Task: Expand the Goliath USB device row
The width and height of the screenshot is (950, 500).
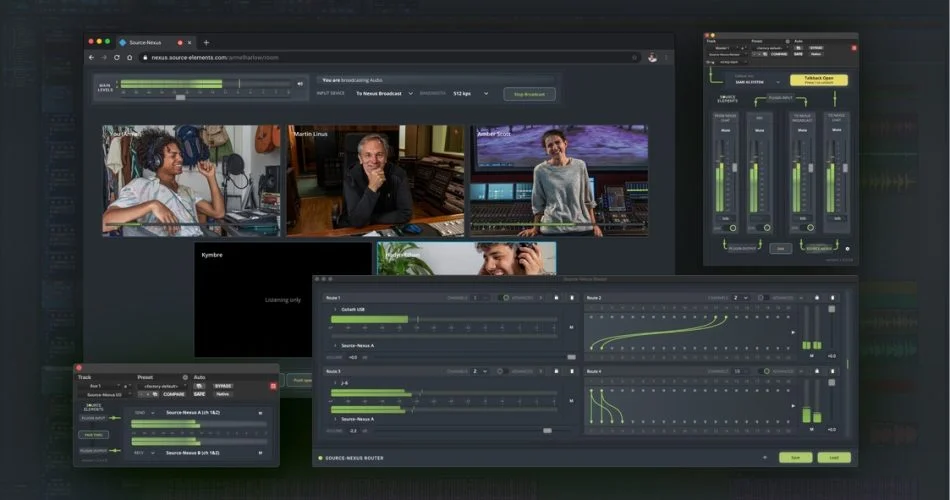Action: tap(335, 310)
